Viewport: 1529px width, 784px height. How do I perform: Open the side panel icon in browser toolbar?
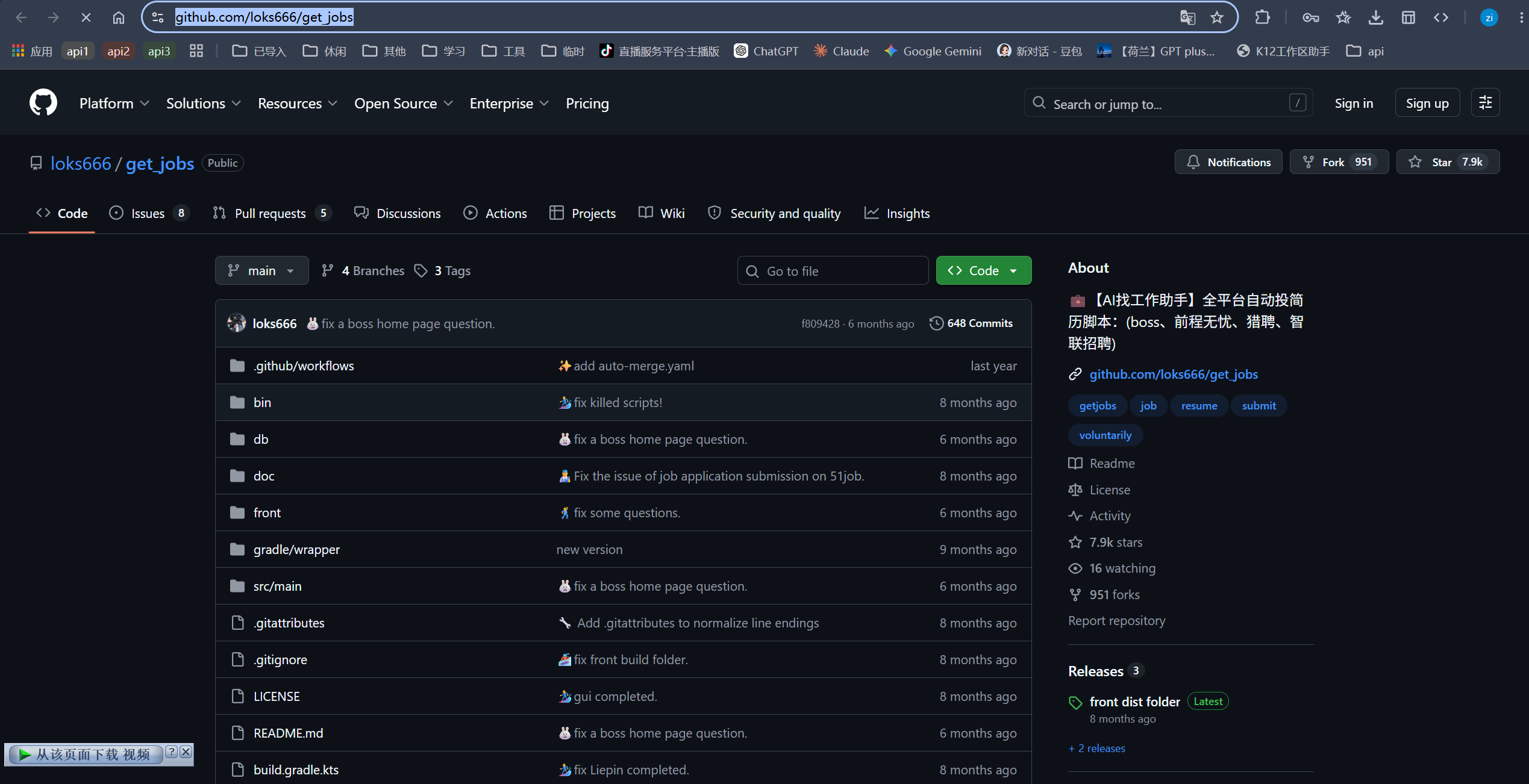(1409, 17)
